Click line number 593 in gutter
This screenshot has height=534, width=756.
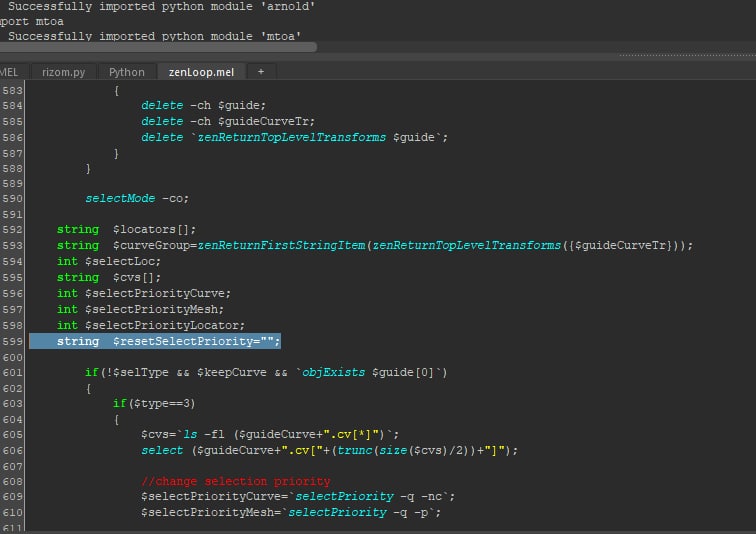[x=12, y=245]
